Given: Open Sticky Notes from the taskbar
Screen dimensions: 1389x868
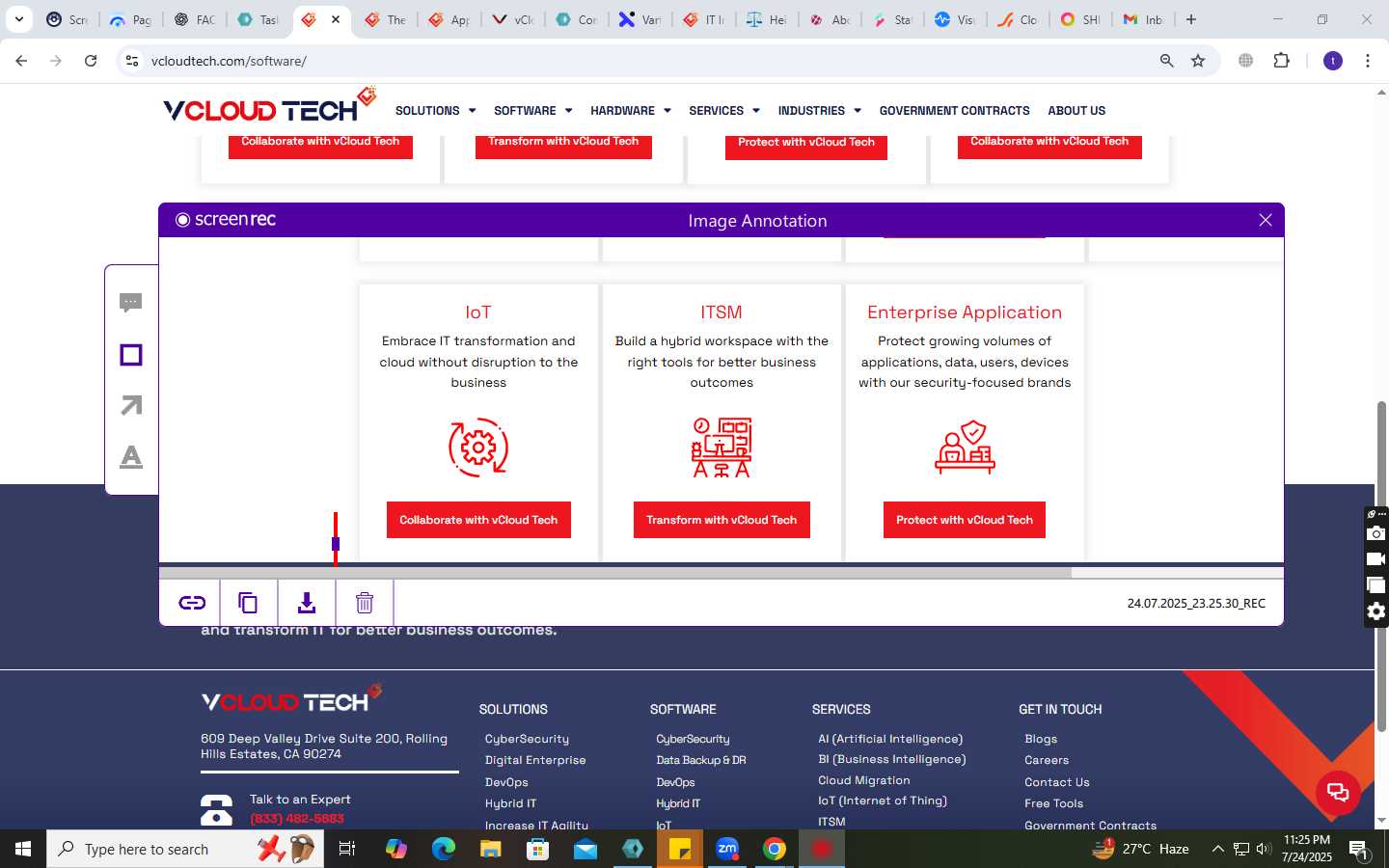Looking at the screenshot, I should point(680,849).
